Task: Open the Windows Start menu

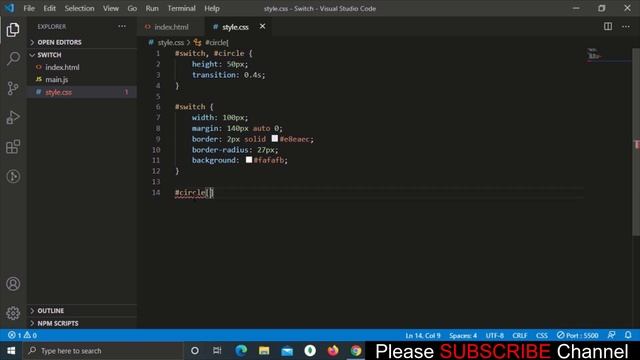Action: (x=11, y=351)
